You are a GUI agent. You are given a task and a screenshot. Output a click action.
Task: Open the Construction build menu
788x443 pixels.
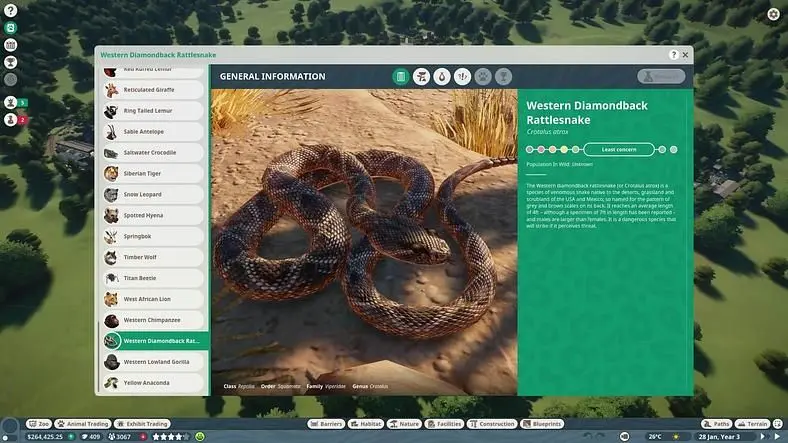[492, 424]
